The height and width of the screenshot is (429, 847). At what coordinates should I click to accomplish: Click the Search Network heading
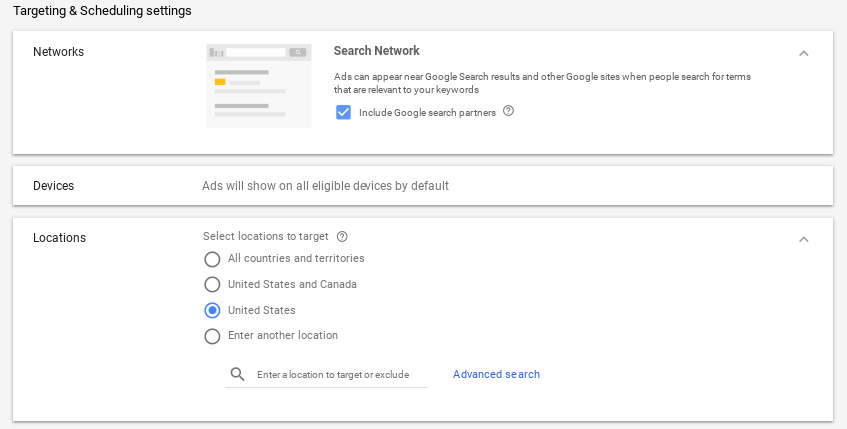point(377,51)
